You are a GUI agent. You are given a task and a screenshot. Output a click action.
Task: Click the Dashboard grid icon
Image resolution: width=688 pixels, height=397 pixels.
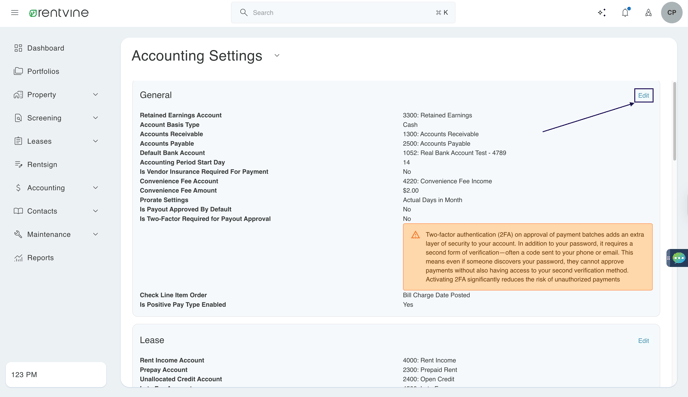click(x=18, y=48)
